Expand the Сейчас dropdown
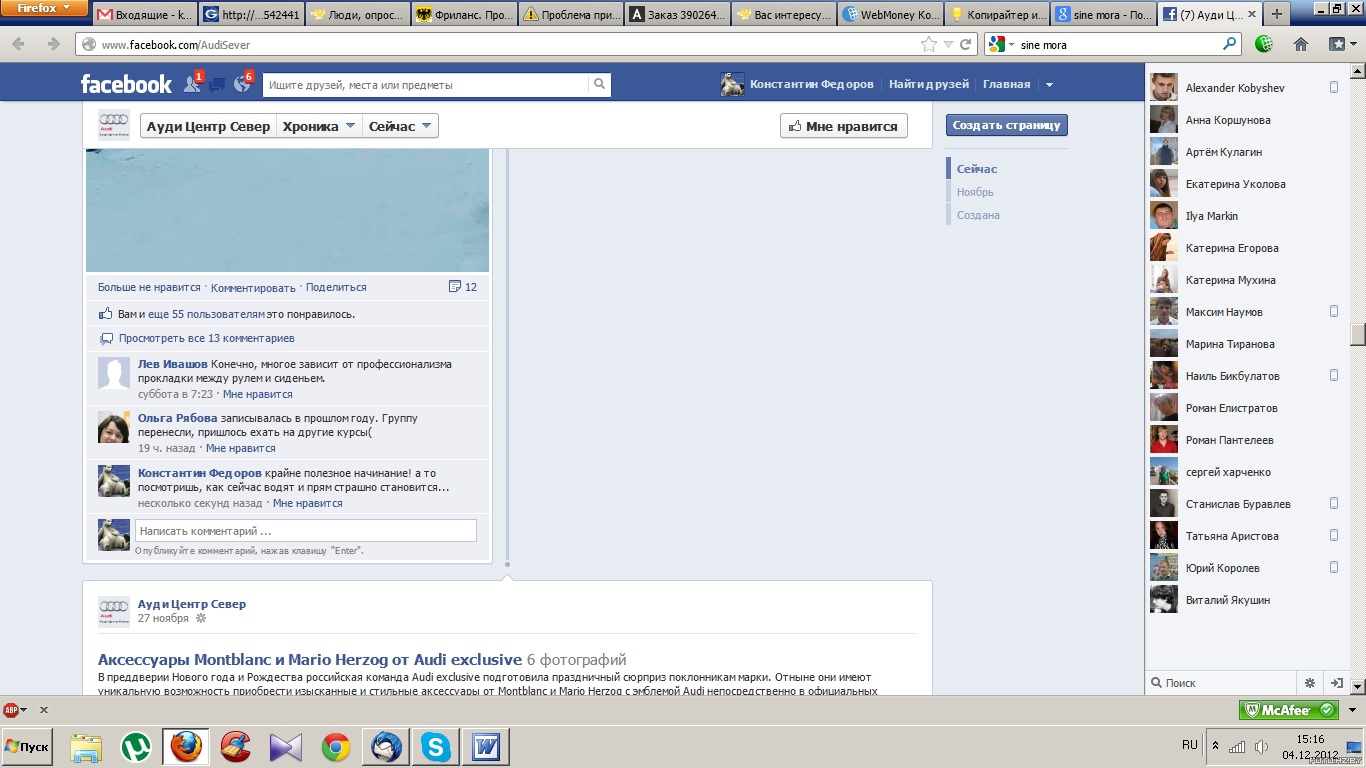Screen dimensions: 1366x768 click(x=400, y=126)
